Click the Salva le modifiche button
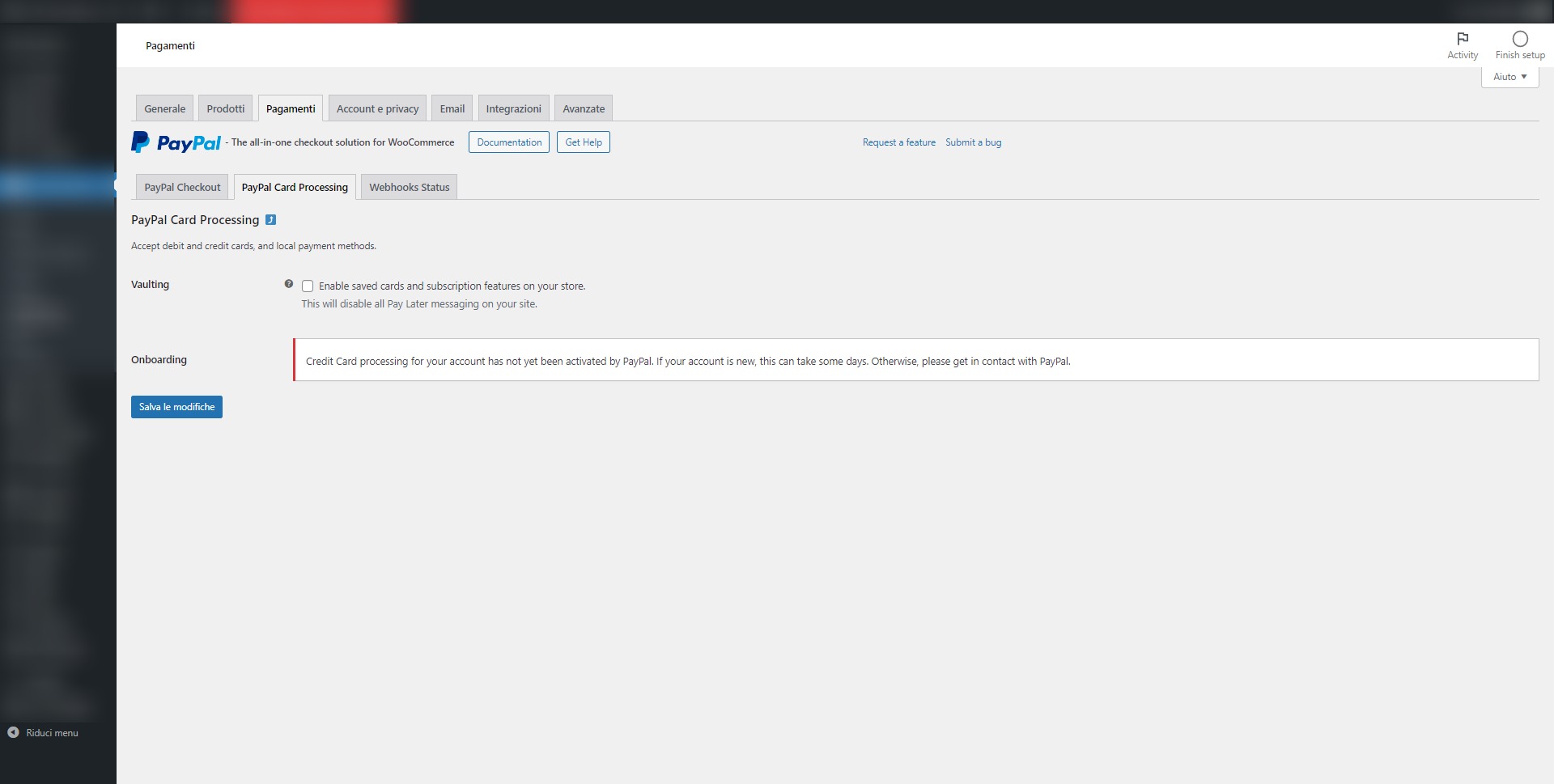Image resolution: width=1554 pixels, height=784 pixels. point(176,406)
